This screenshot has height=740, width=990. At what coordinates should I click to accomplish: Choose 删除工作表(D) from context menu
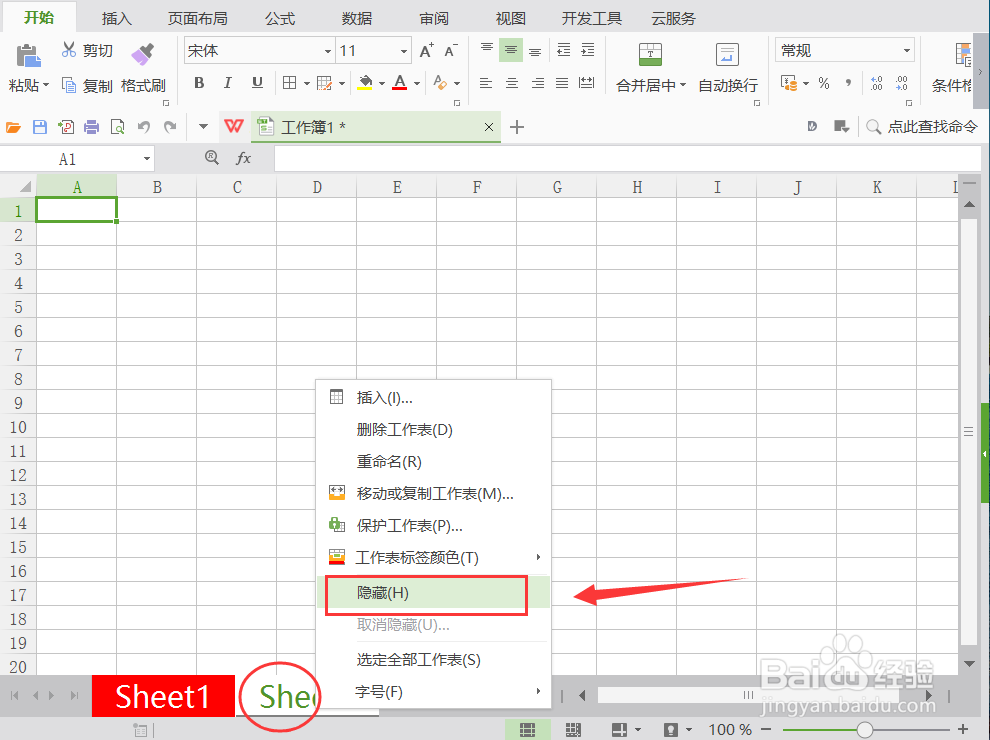(x=433, y=430)
